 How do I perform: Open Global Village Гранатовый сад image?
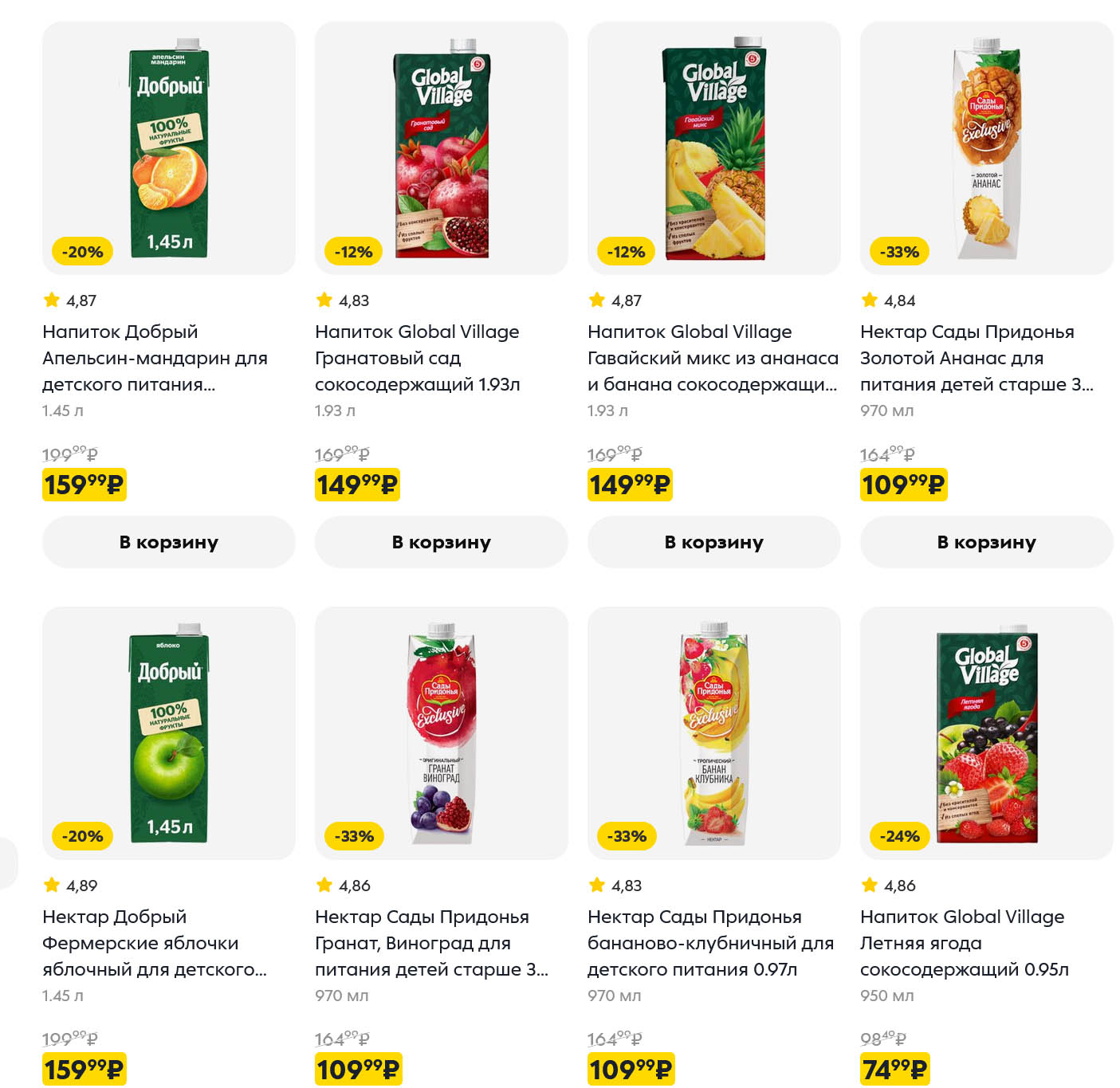(442, 148)
